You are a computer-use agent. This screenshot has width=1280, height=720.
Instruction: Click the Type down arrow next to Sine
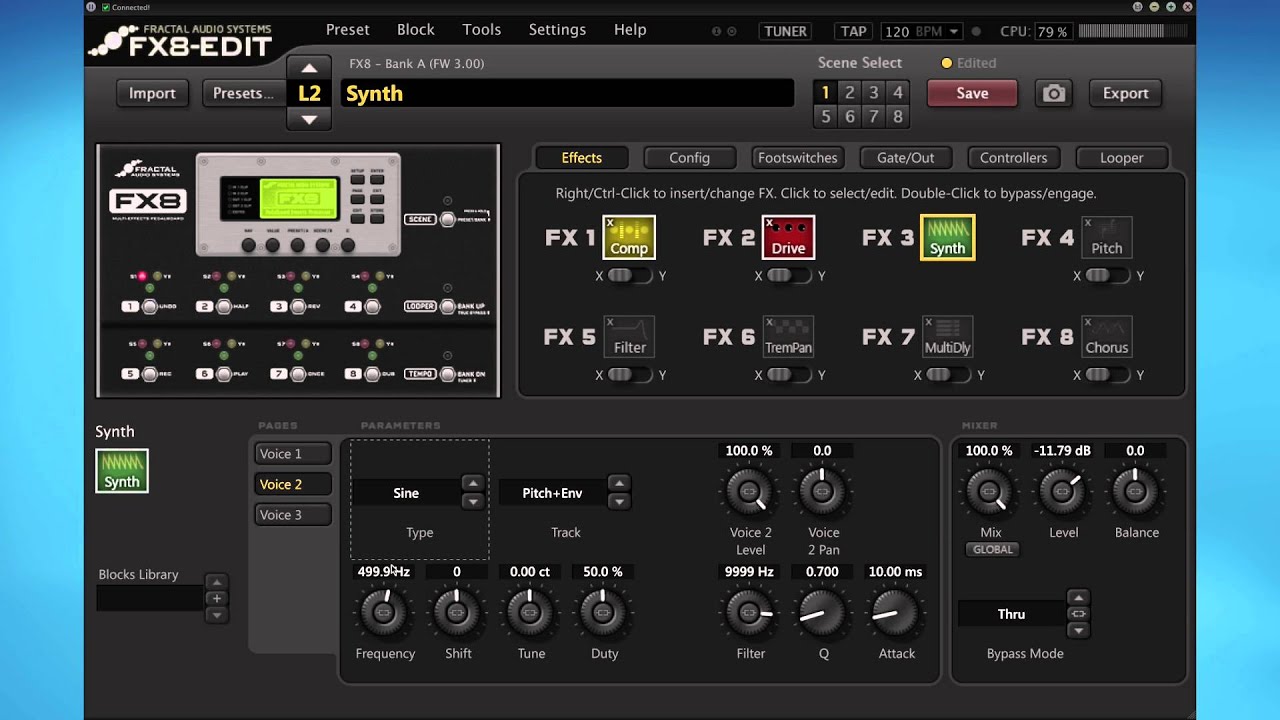point(472,501)
